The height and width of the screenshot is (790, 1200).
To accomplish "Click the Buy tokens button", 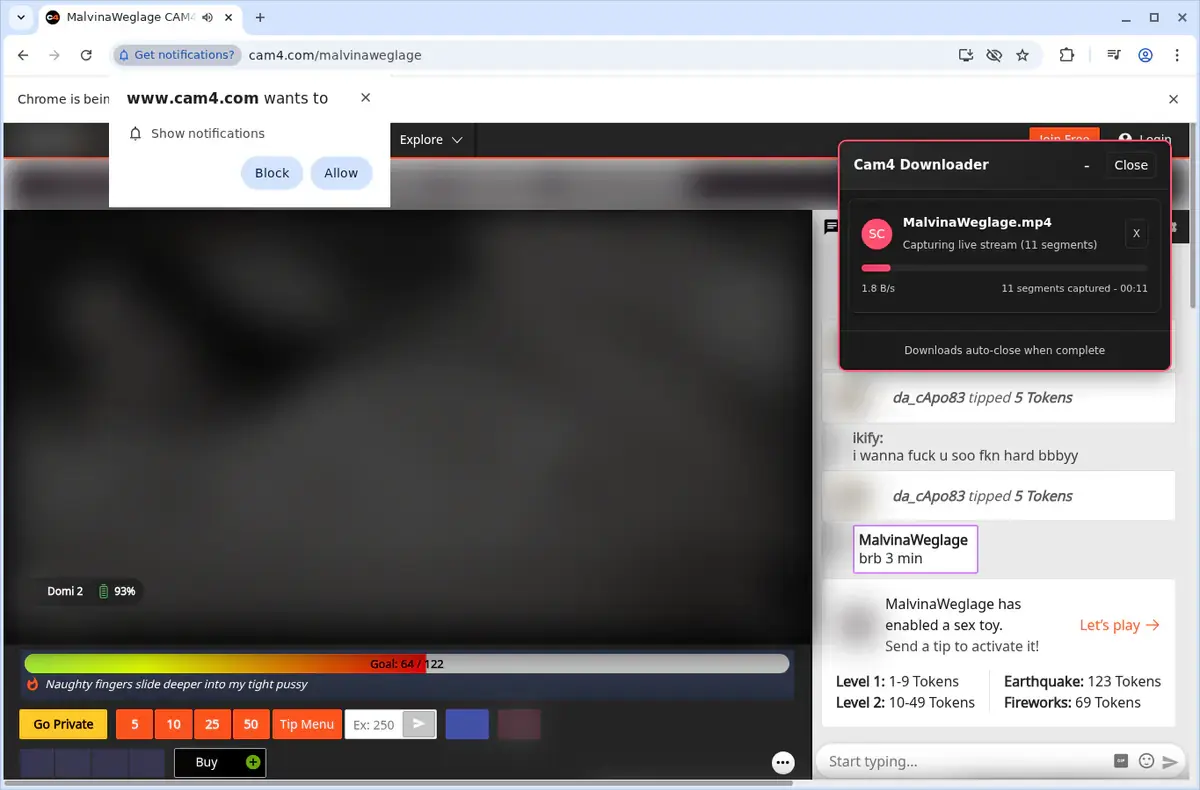I will click(220, 762).
